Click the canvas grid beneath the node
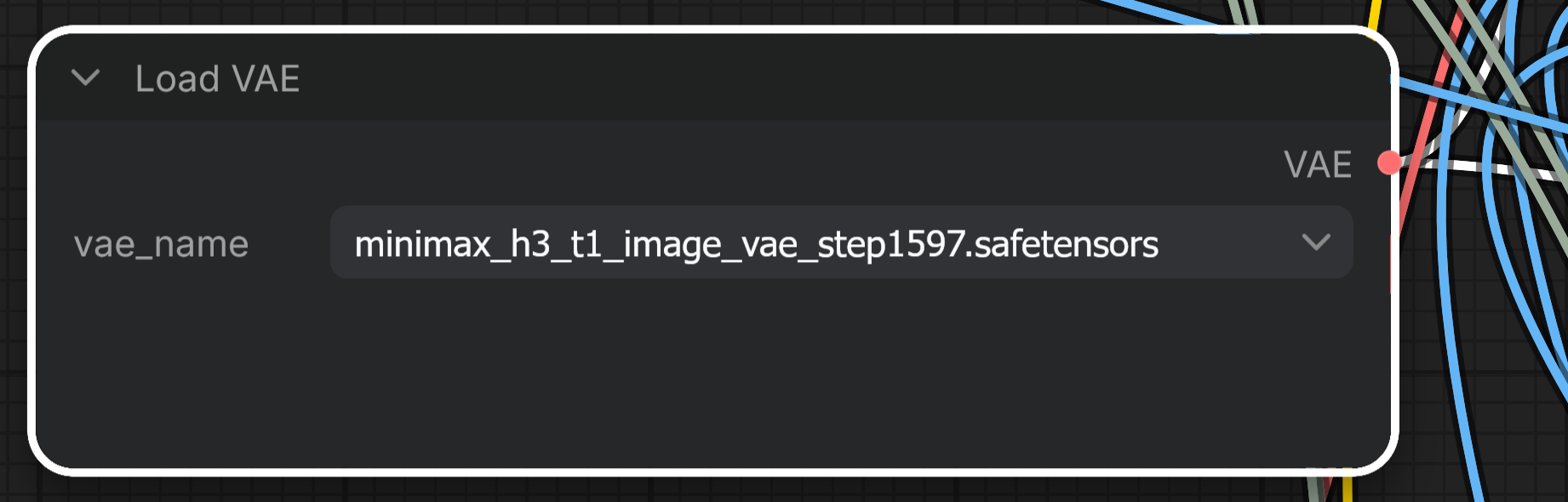The image size is (1568, 502). (681, 490)
